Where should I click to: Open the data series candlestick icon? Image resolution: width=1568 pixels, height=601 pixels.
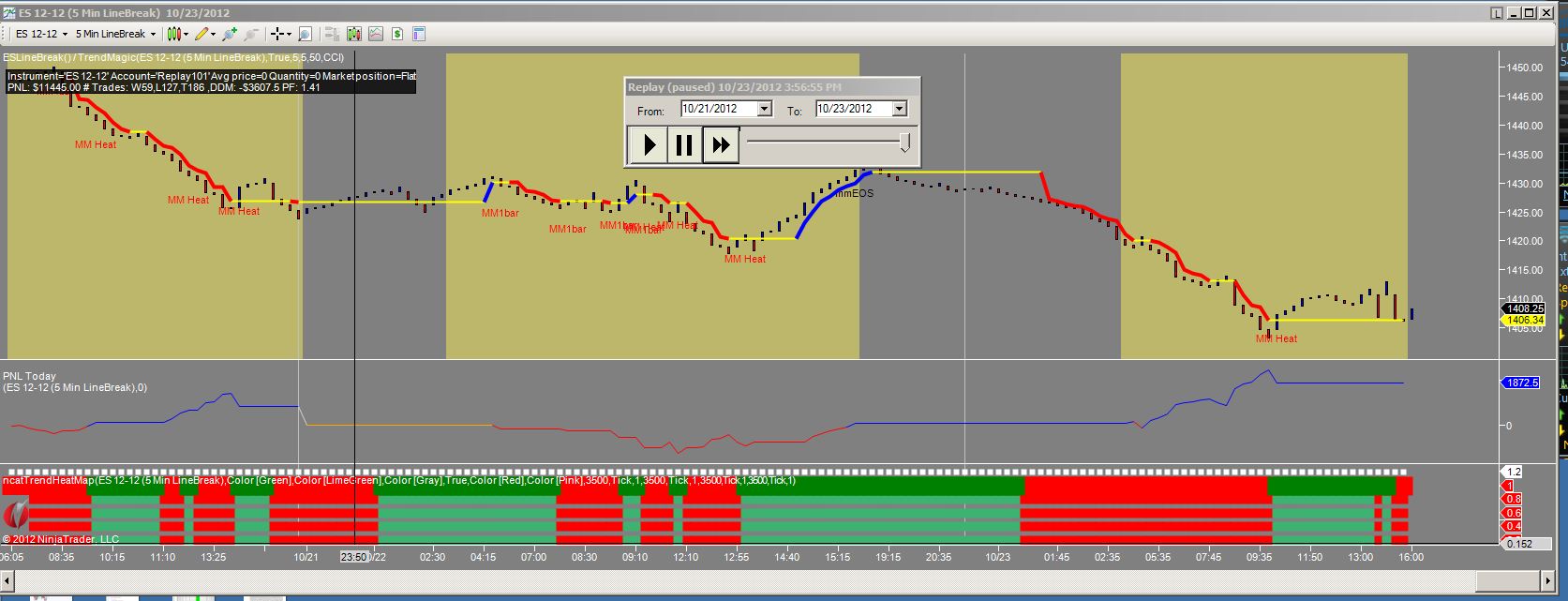click(x=353, y=34)
